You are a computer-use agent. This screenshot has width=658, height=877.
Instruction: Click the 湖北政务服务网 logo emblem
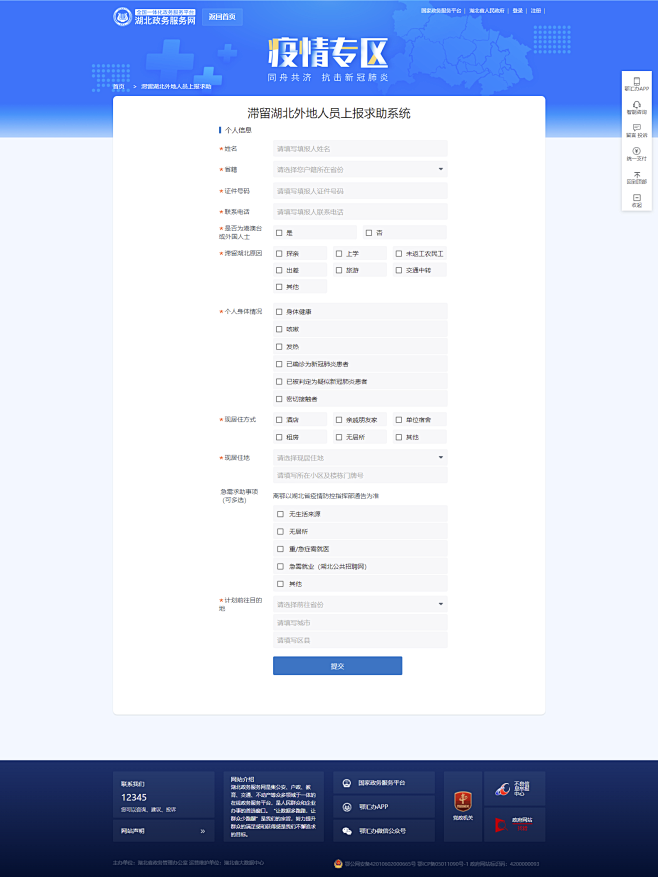(x=122, y=17)
